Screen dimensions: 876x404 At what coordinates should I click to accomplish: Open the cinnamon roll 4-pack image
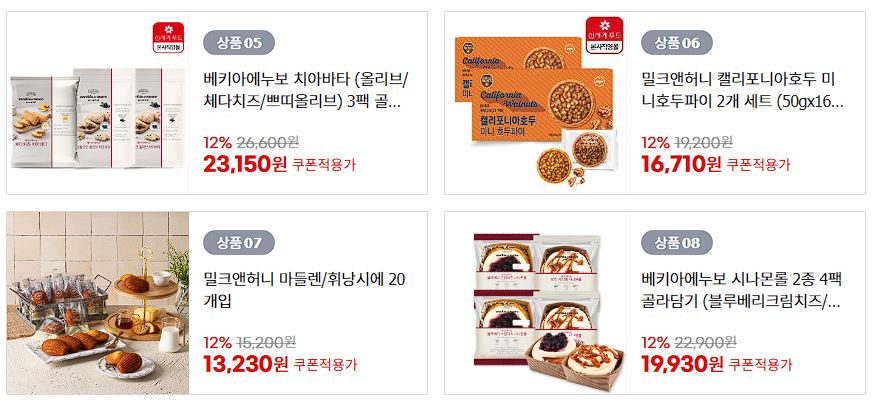tap(535, 303)
